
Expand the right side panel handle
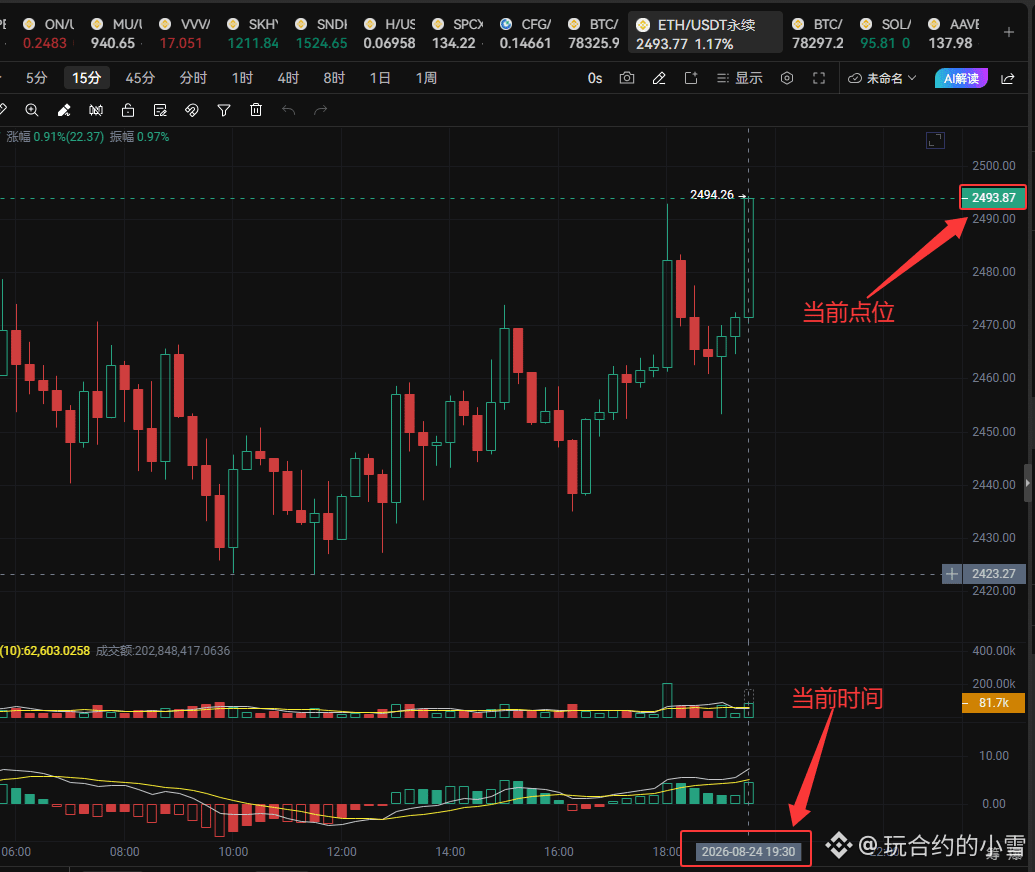click(1028, 483)
